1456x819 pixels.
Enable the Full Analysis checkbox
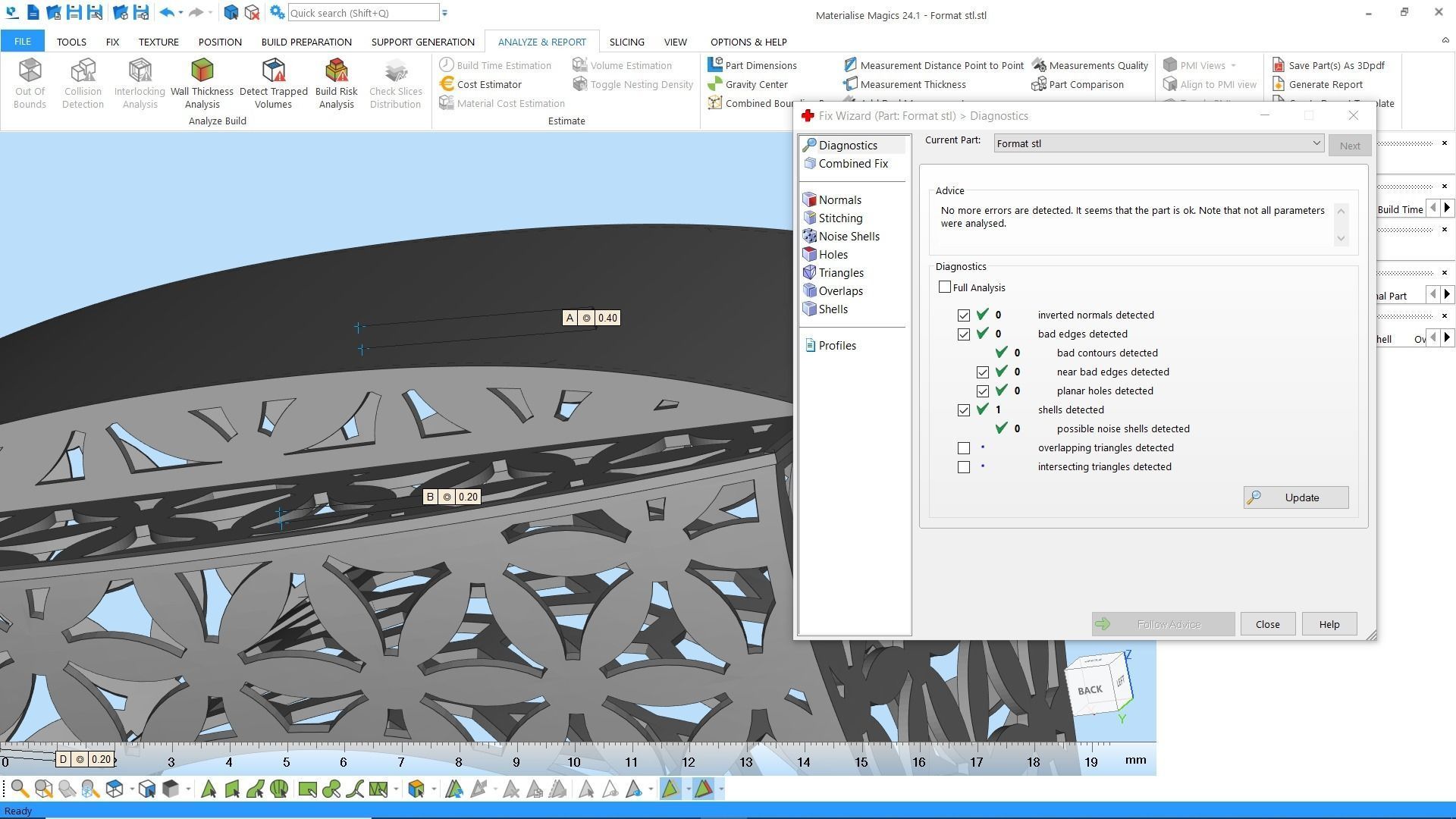(x=945, y=287)
